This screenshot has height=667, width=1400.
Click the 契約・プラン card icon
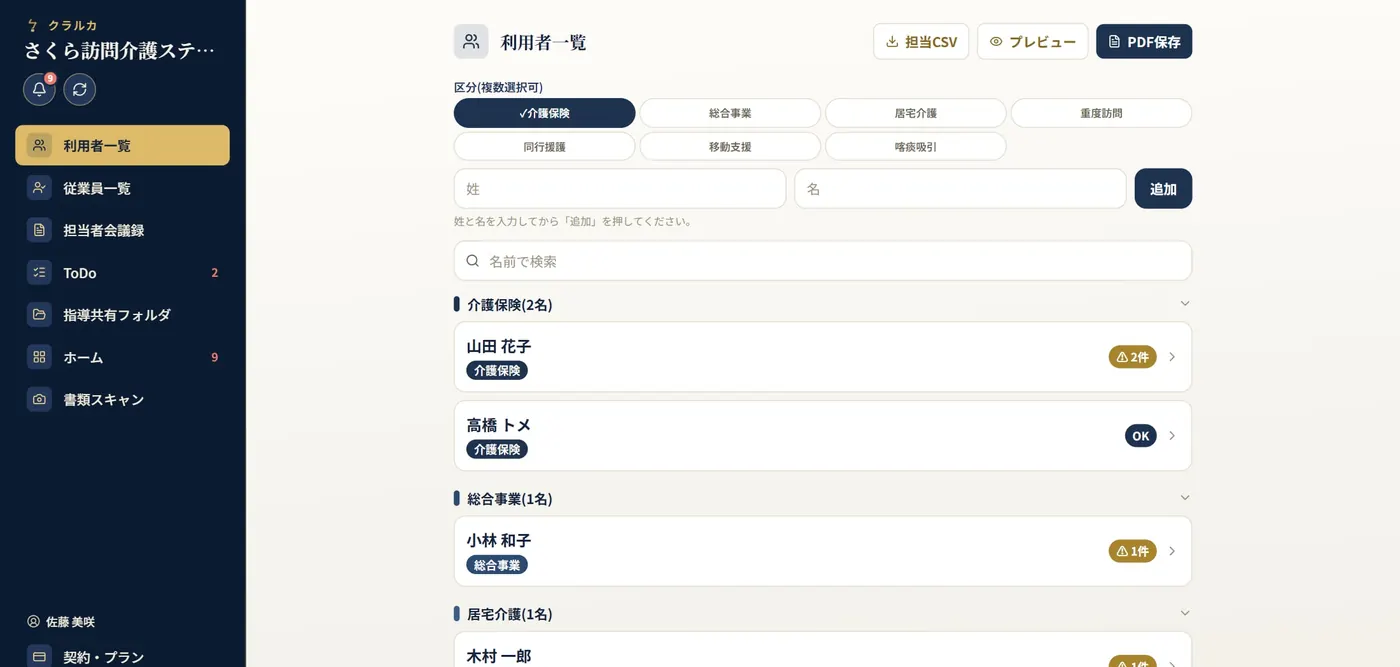pyautogui.click(x=39, y=657)
